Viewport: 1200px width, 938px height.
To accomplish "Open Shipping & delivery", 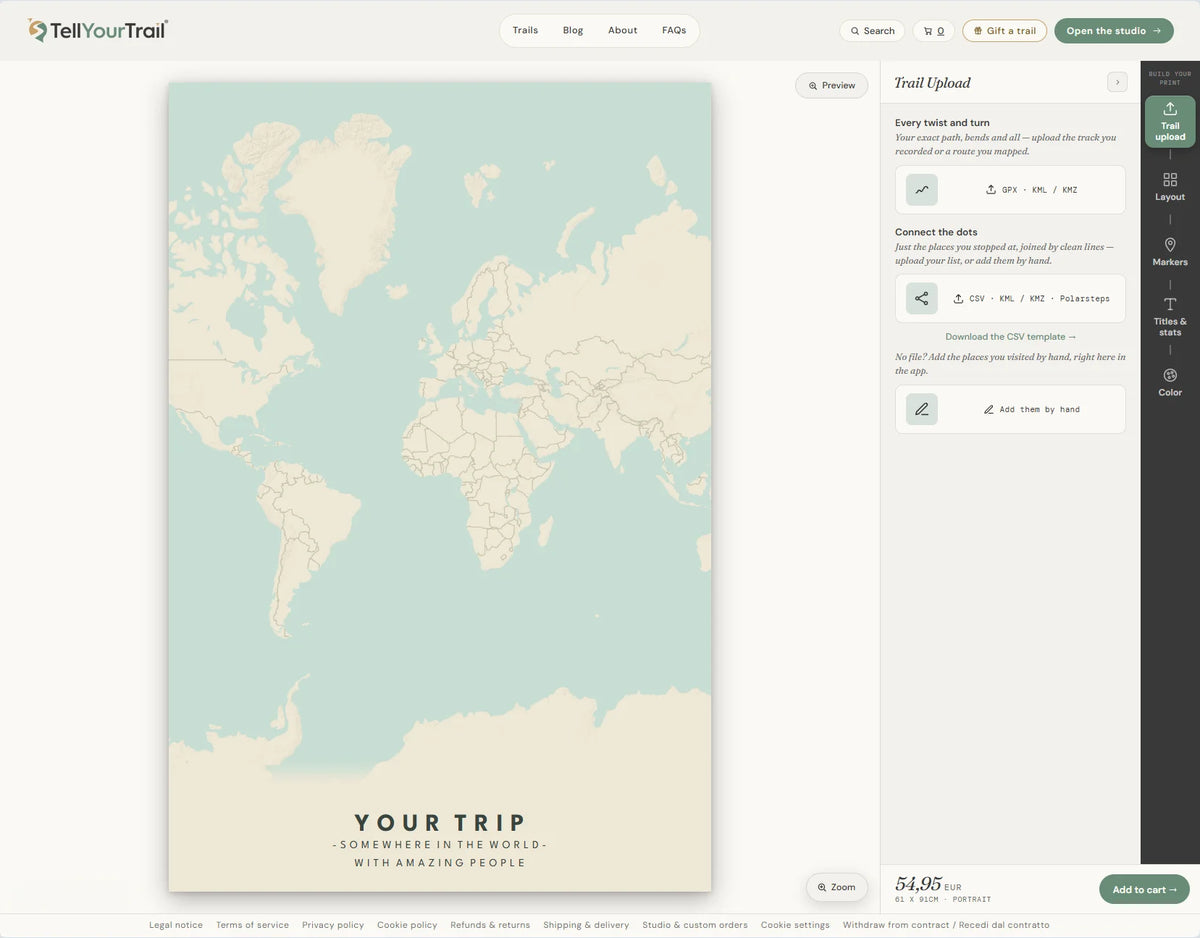I will click(x=586, y=925).
